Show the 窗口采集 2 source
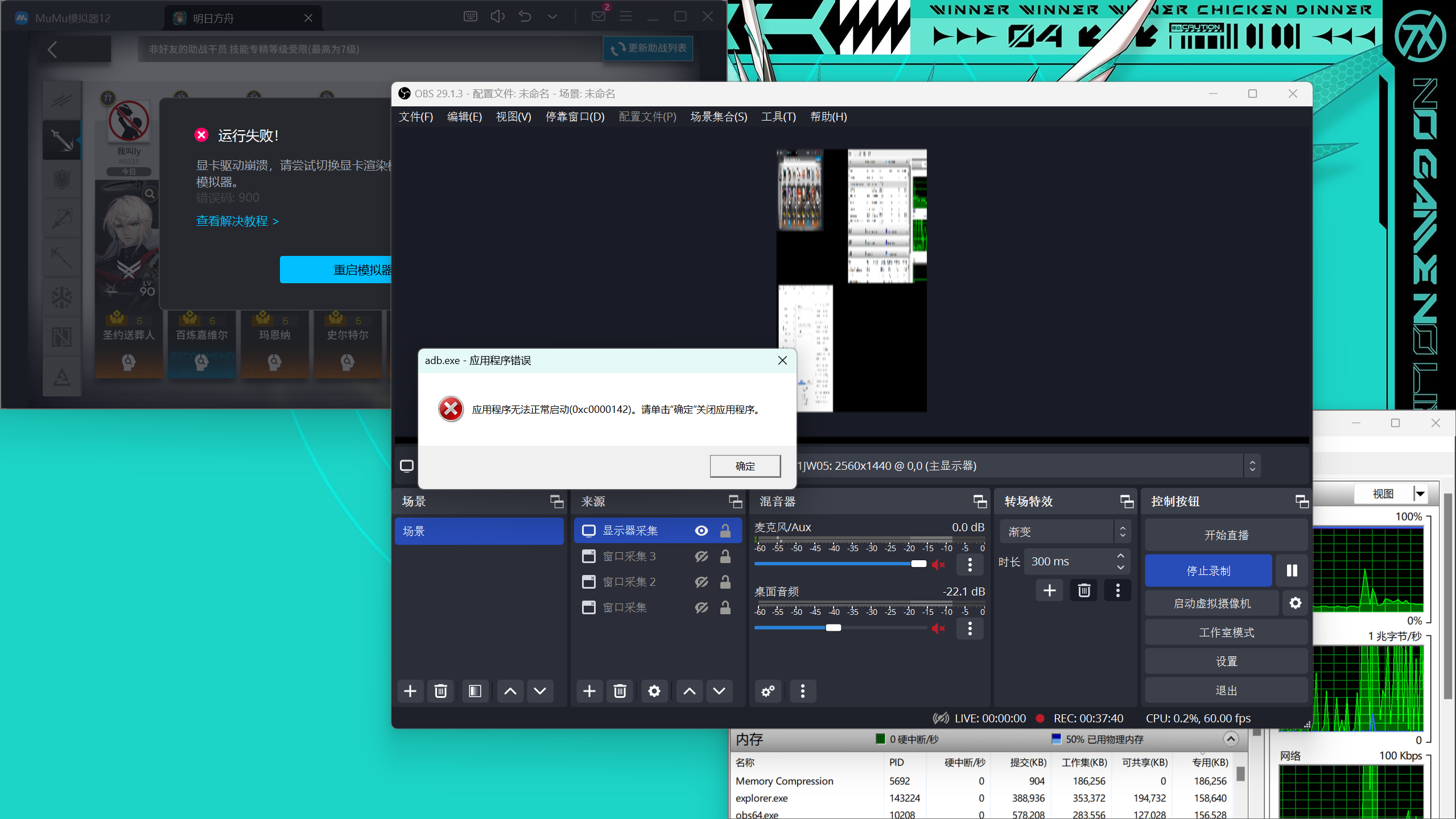 pyautogui.click(x=702, y=582)
